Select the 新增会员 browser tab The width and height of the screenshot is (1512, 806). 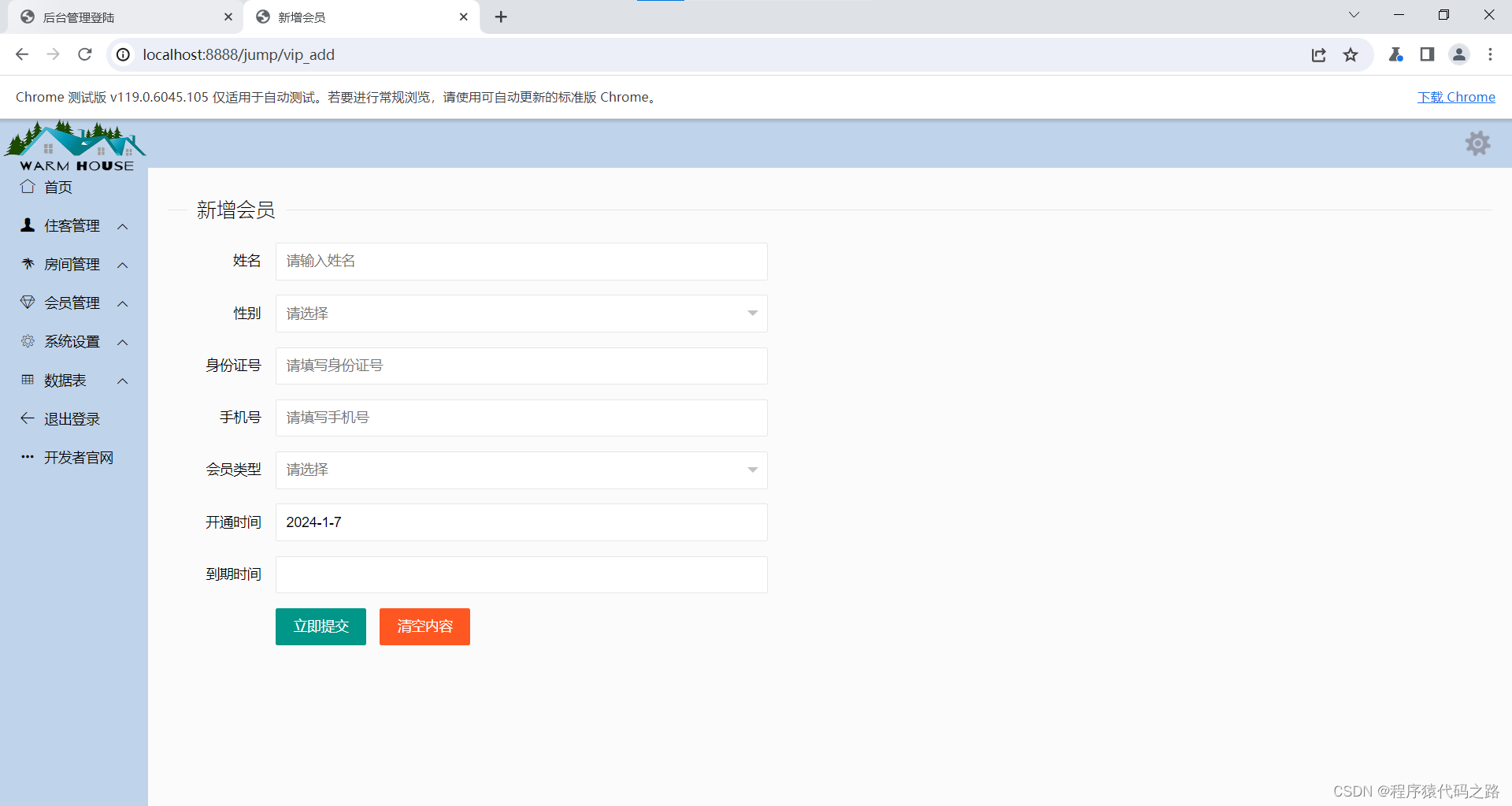click(361, 17)
